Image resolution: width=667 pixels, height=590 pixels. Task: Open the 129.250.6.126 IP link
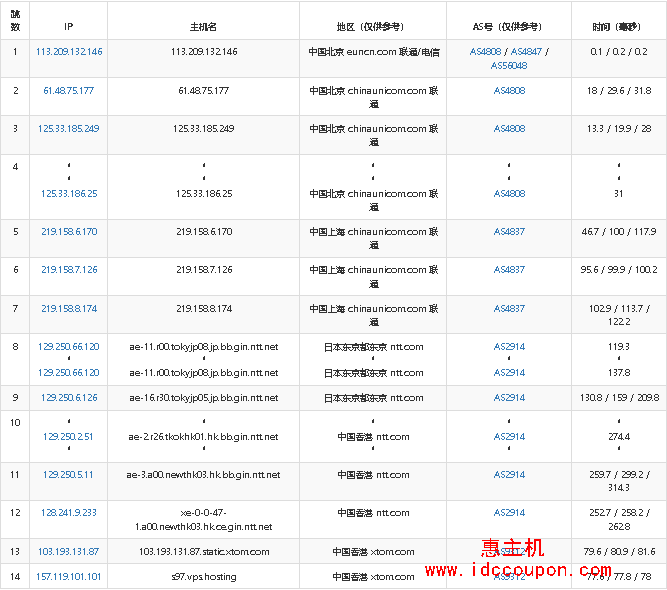click(x=69, y=397)
